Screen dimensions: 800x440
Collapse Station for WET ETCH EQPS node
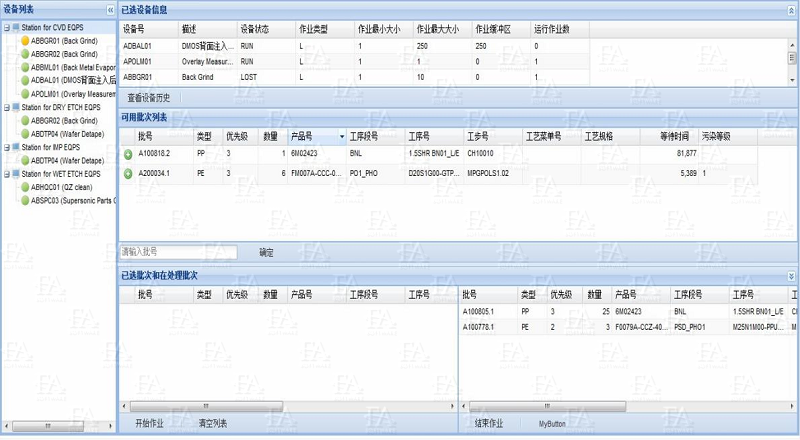6,174
